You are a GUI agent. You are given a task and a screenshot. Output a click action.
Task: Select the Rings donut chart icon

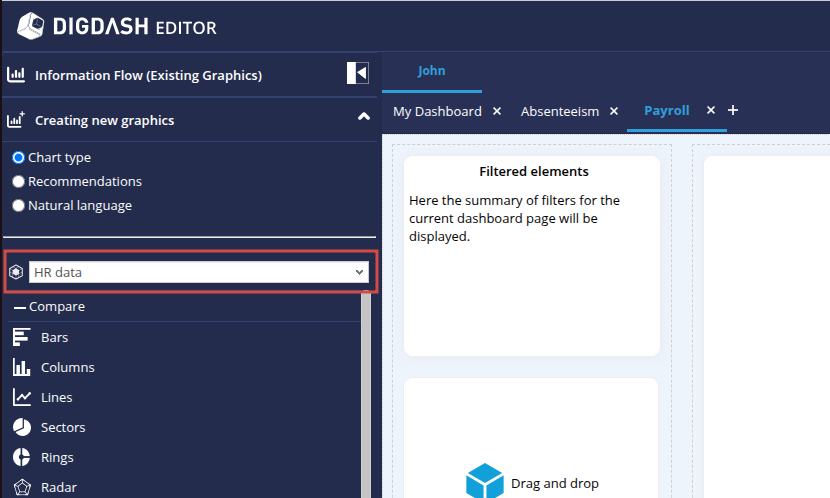[21, 458]
